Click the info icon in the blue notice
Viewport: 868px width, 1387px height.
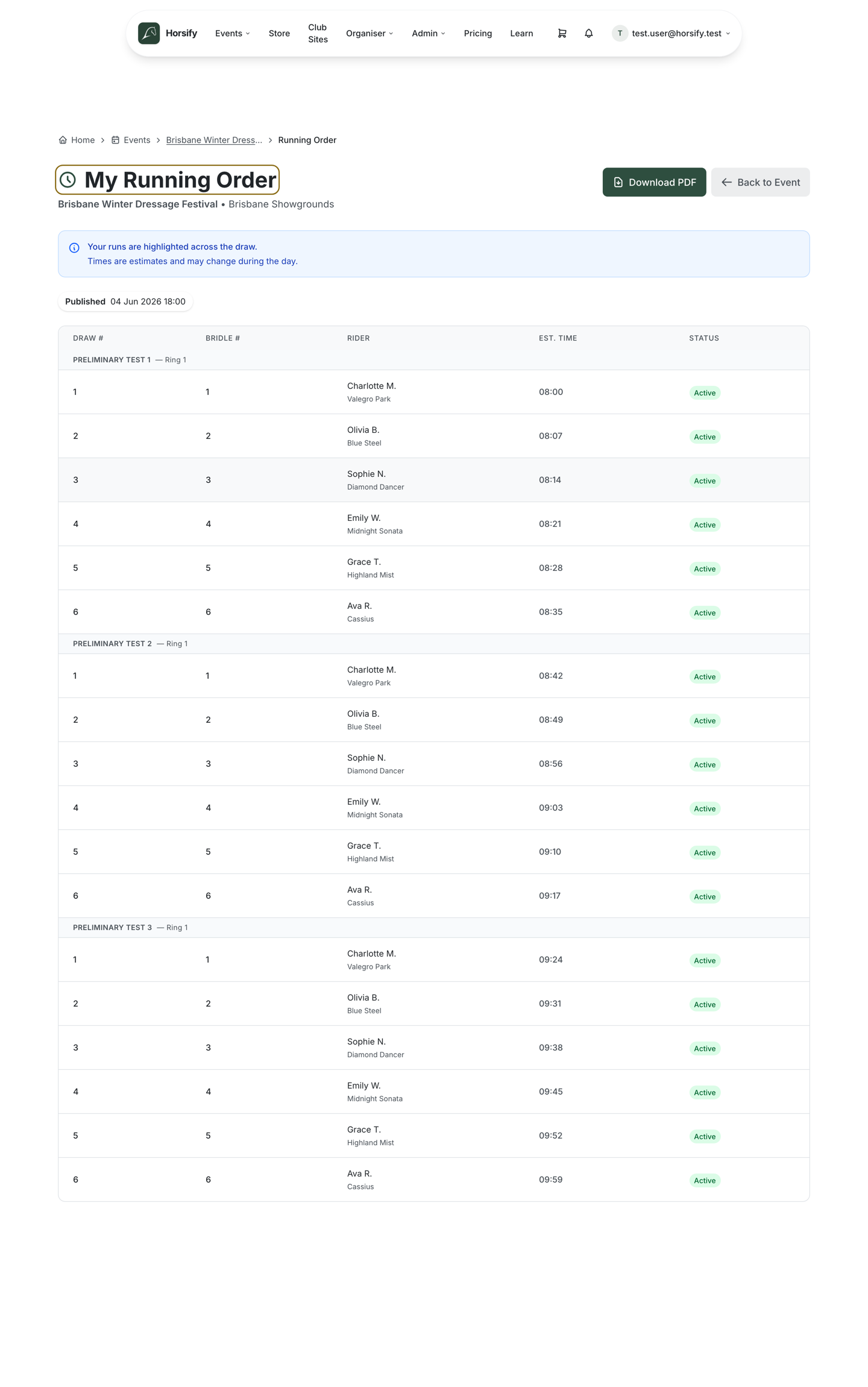pos(74,248)
